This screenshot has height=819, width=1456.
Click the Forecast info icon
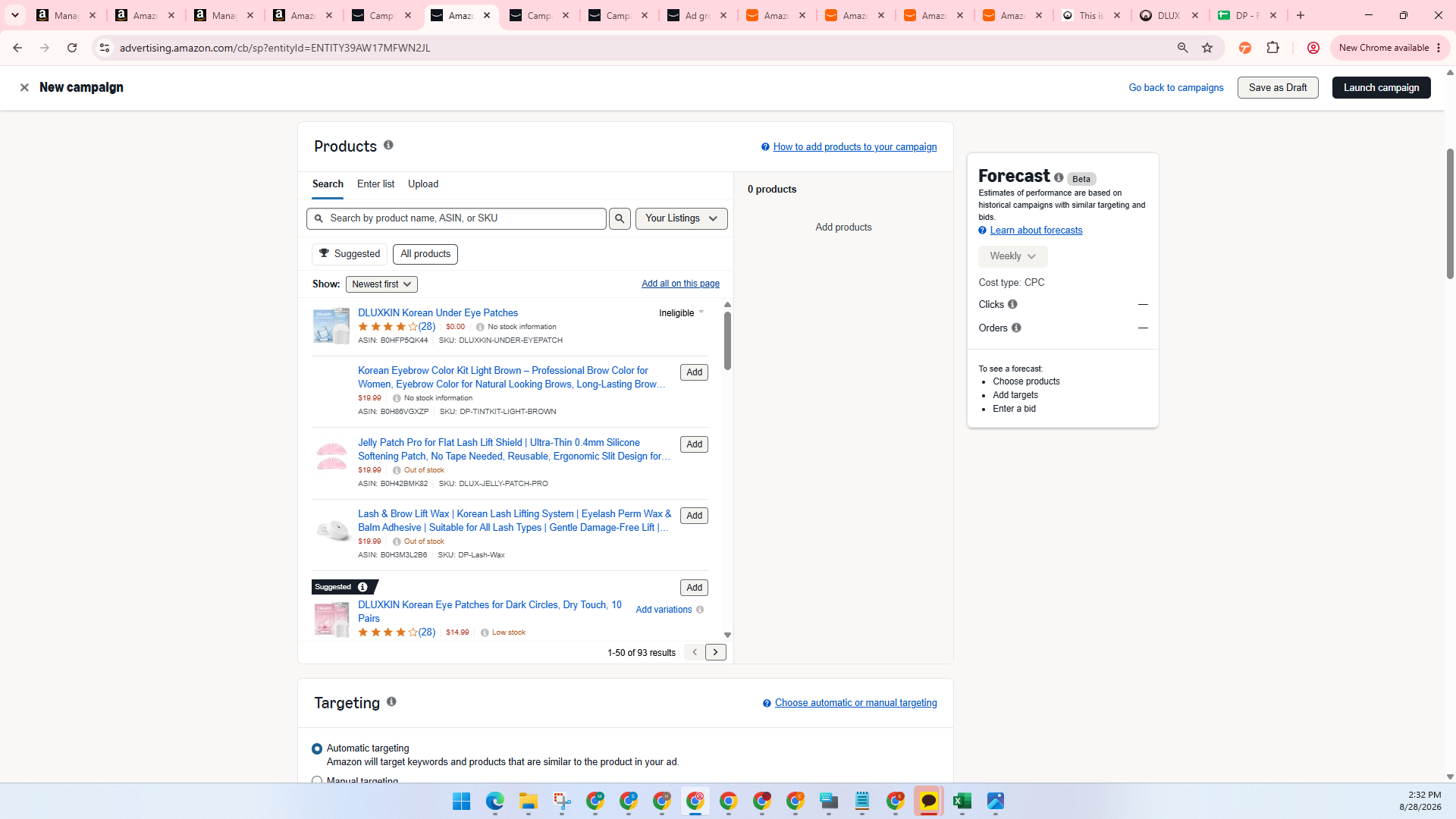click(x=1059, y=177)
